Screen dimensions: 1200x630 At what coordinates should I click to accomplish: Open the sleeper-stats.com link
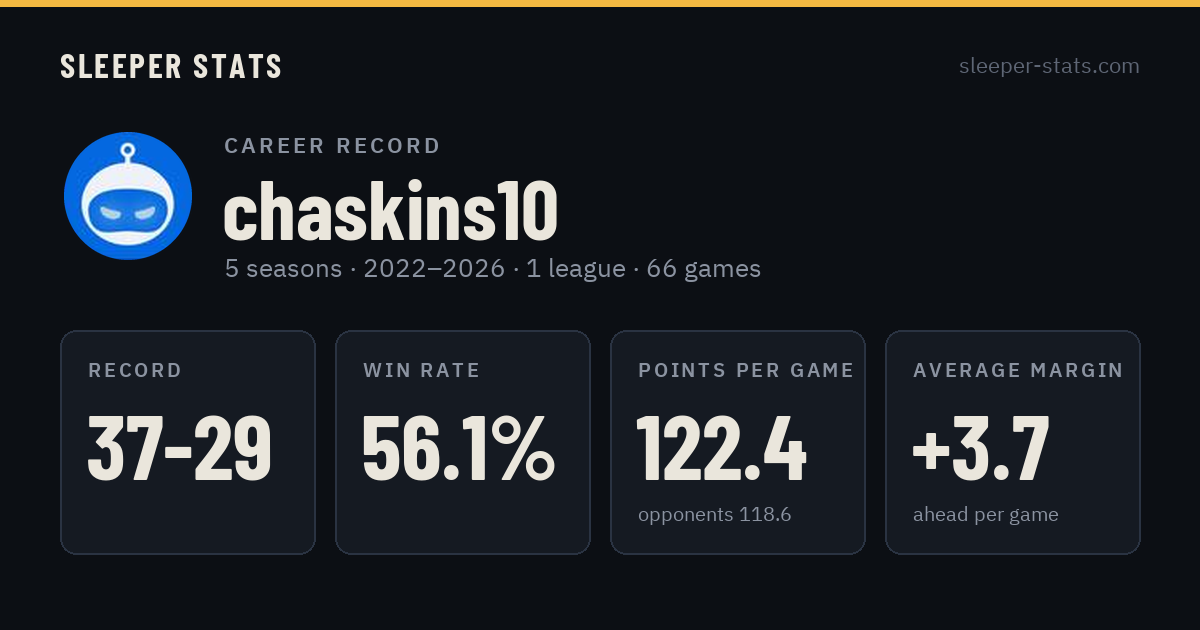pos(1049,66)
